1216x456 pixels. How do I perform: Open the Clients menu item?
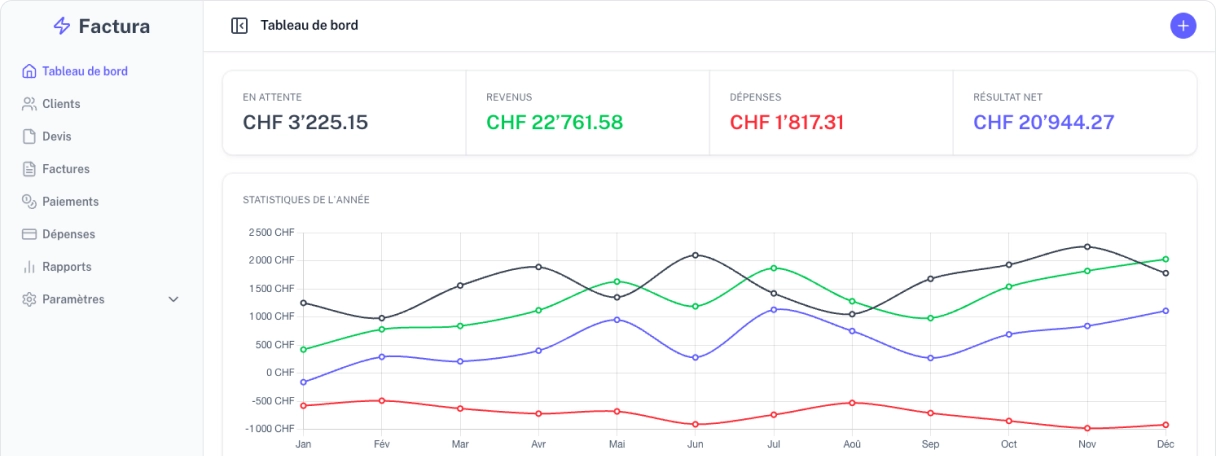[x=61, y=104]
